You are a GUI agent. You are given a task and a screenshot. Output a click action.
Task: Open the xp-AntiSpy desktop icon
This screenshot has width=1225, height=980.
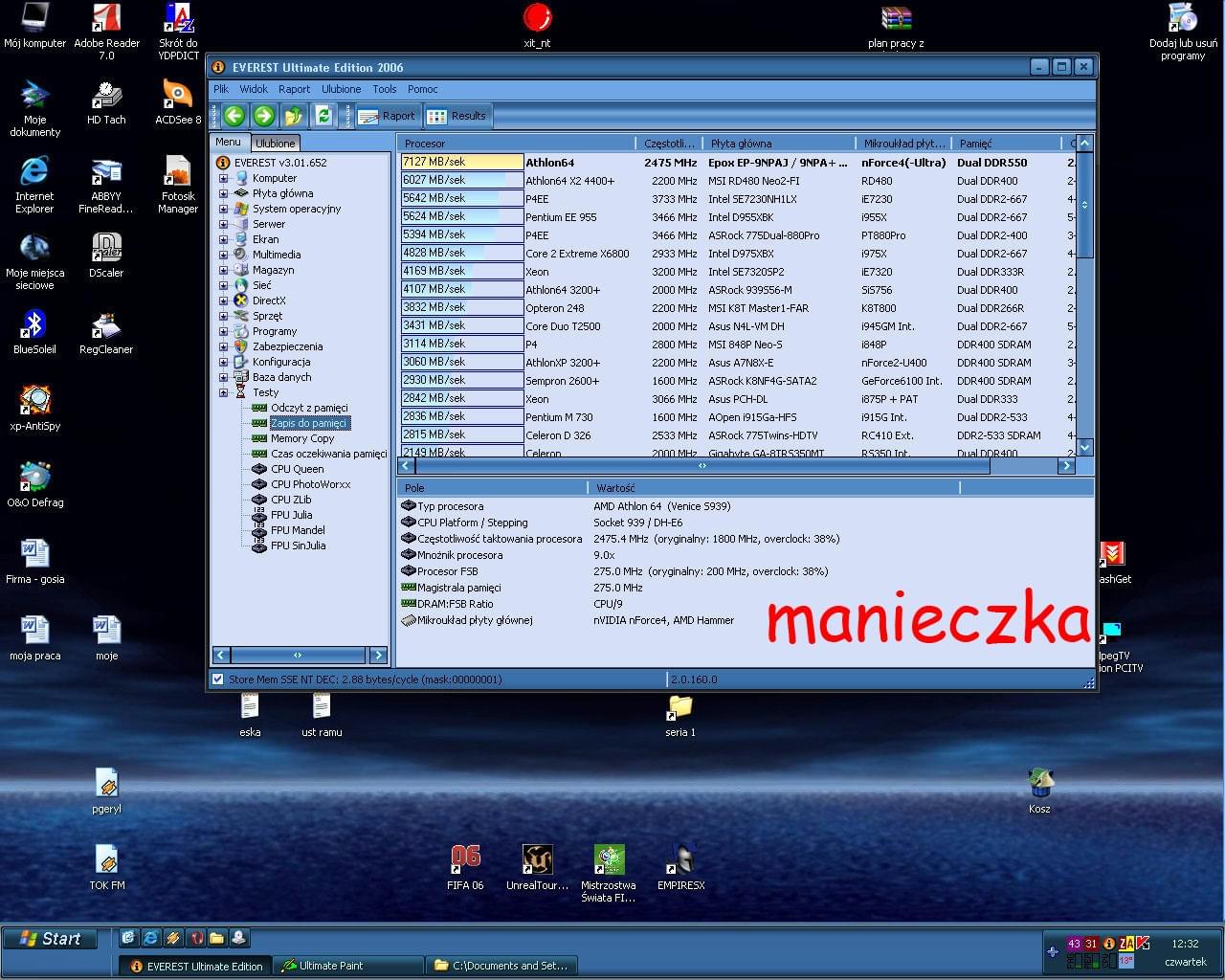[34, 409]
